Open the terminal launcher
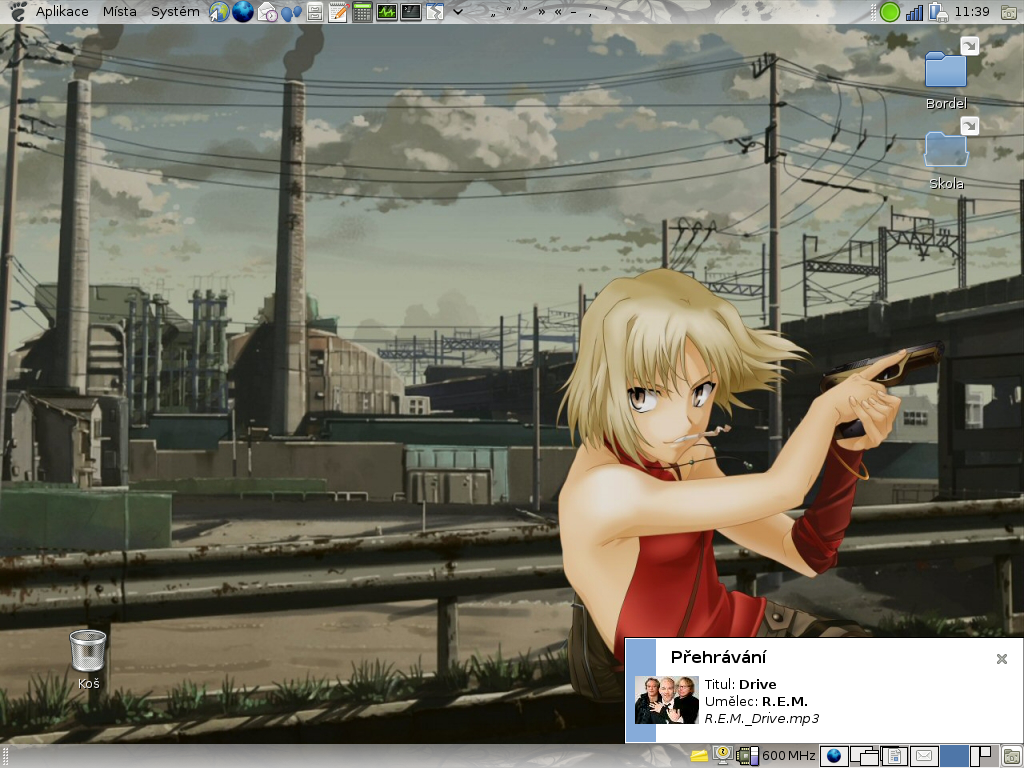 pos(411,12)
